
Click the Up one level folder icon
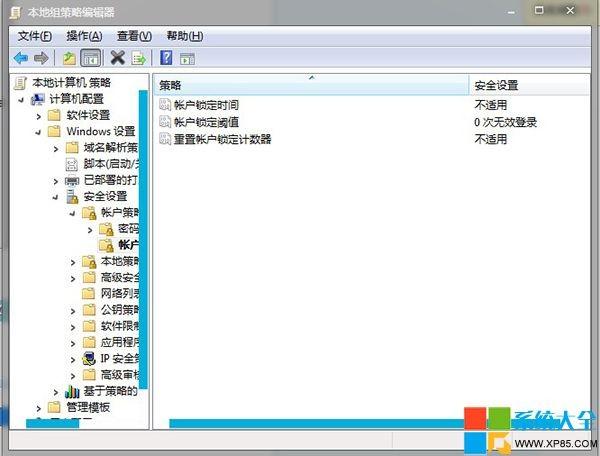(x=69, y=58)
